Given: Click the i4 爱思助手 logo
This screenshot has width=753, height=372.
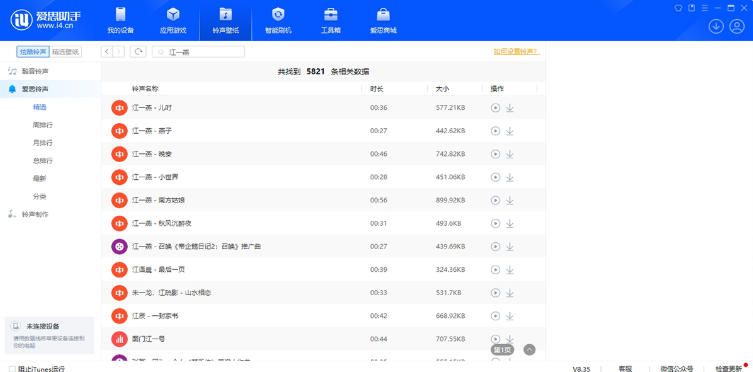Looking at the screenshot, I should click(x=46, y=20).
